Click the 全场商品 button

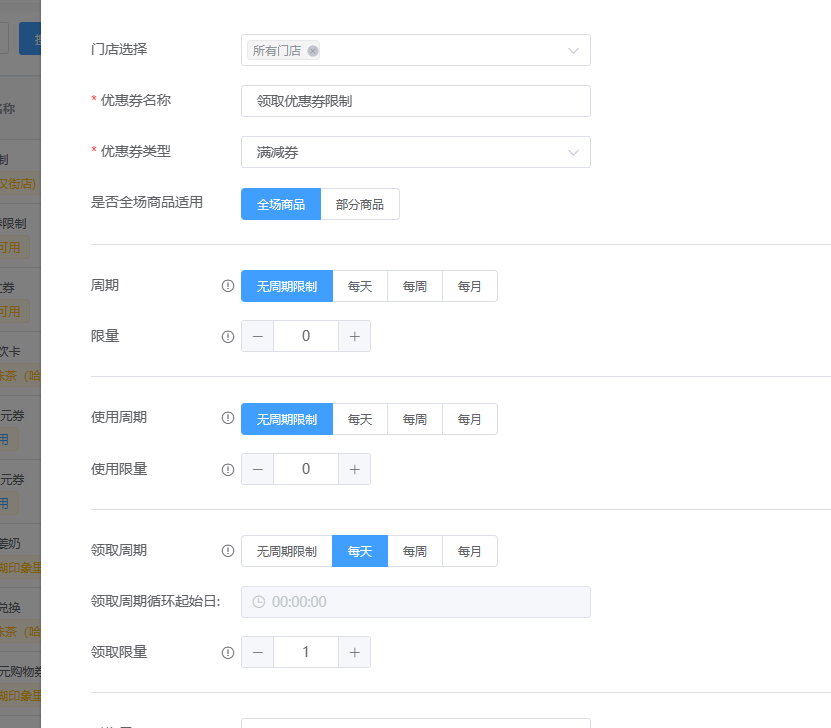(280, 203)
